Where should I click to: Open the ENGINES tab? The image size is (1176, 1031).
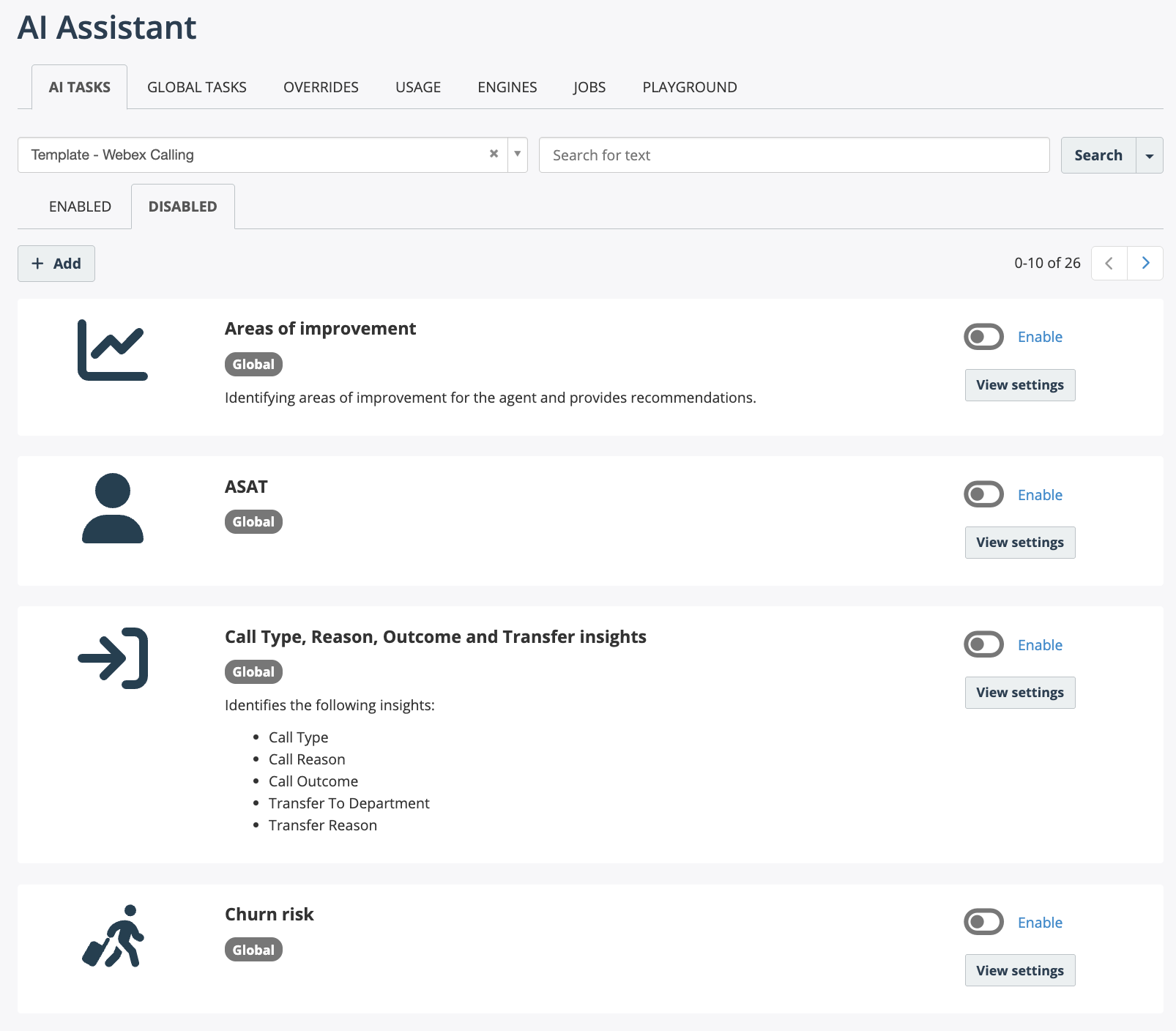(507, 87)
